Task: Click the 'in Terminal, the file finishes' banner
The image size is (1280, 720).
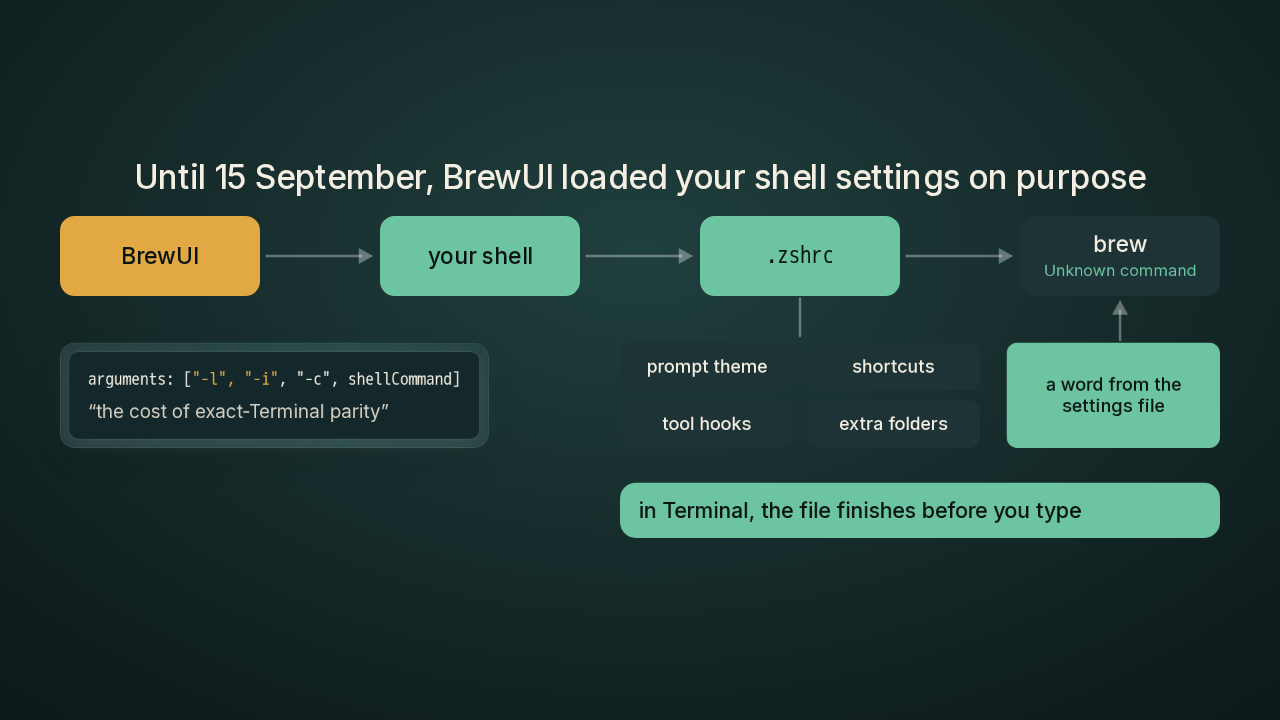Action: (920, 510)
